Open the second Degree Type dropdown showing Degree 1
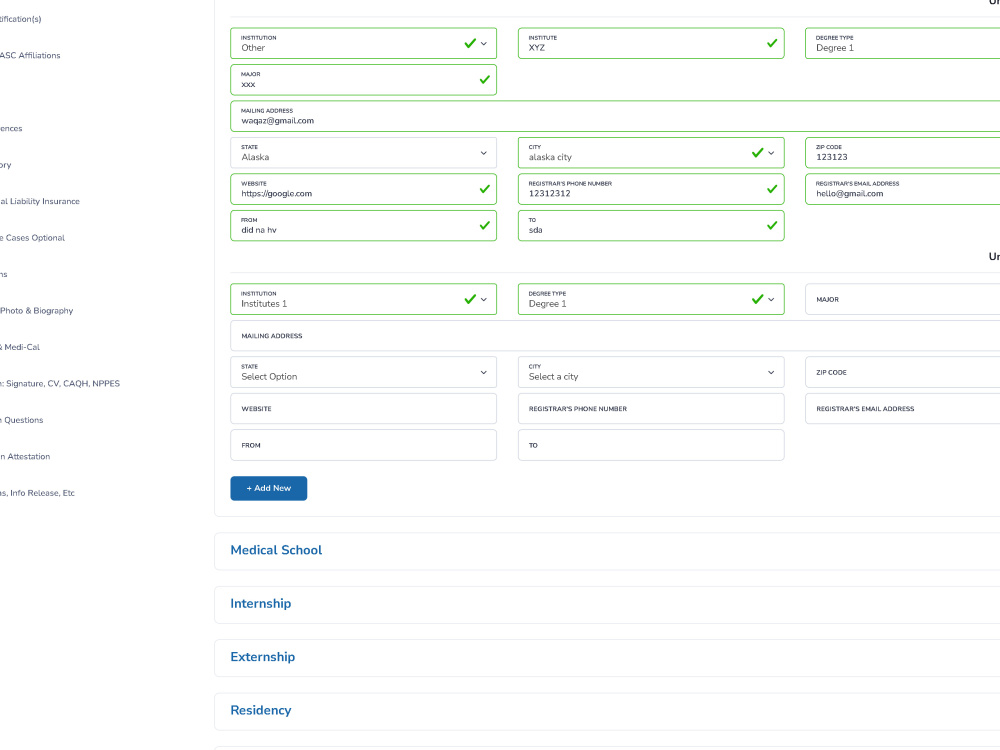This screenshot has width=1000, height=750. 651,299
